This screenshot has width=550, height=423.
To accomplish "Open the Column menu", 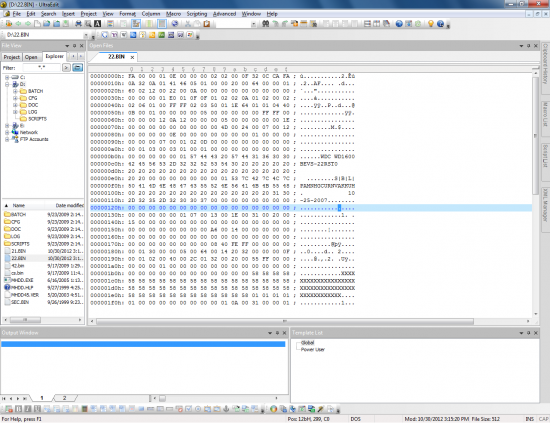I will tap(151, 14).
